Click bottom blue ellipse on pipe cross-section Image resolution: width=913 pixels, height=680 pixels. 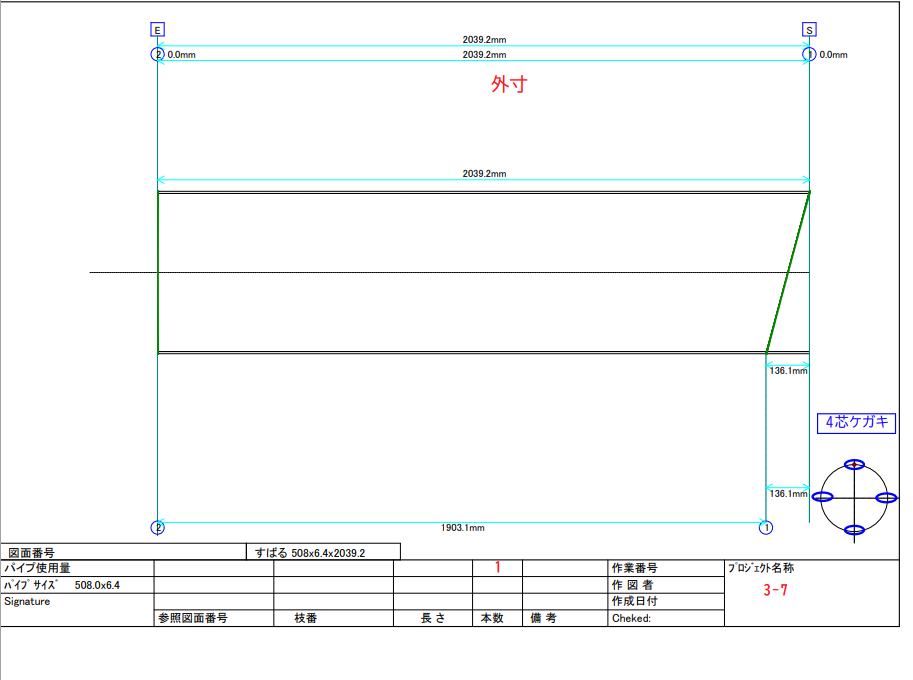[x=853, y=530]
